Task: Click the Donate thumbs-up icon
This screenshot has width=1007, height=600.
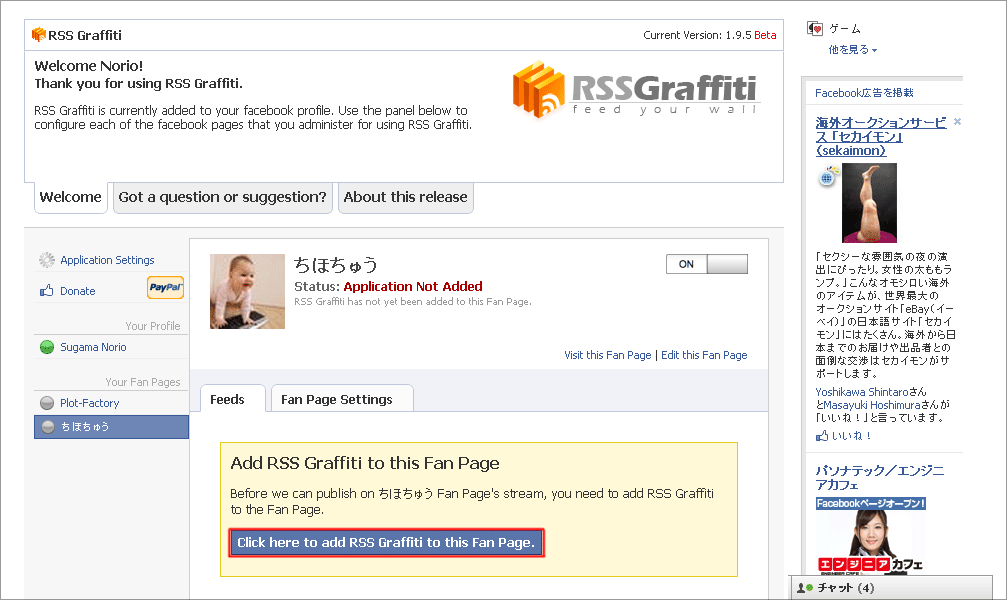Action: [x=47, y=290]
